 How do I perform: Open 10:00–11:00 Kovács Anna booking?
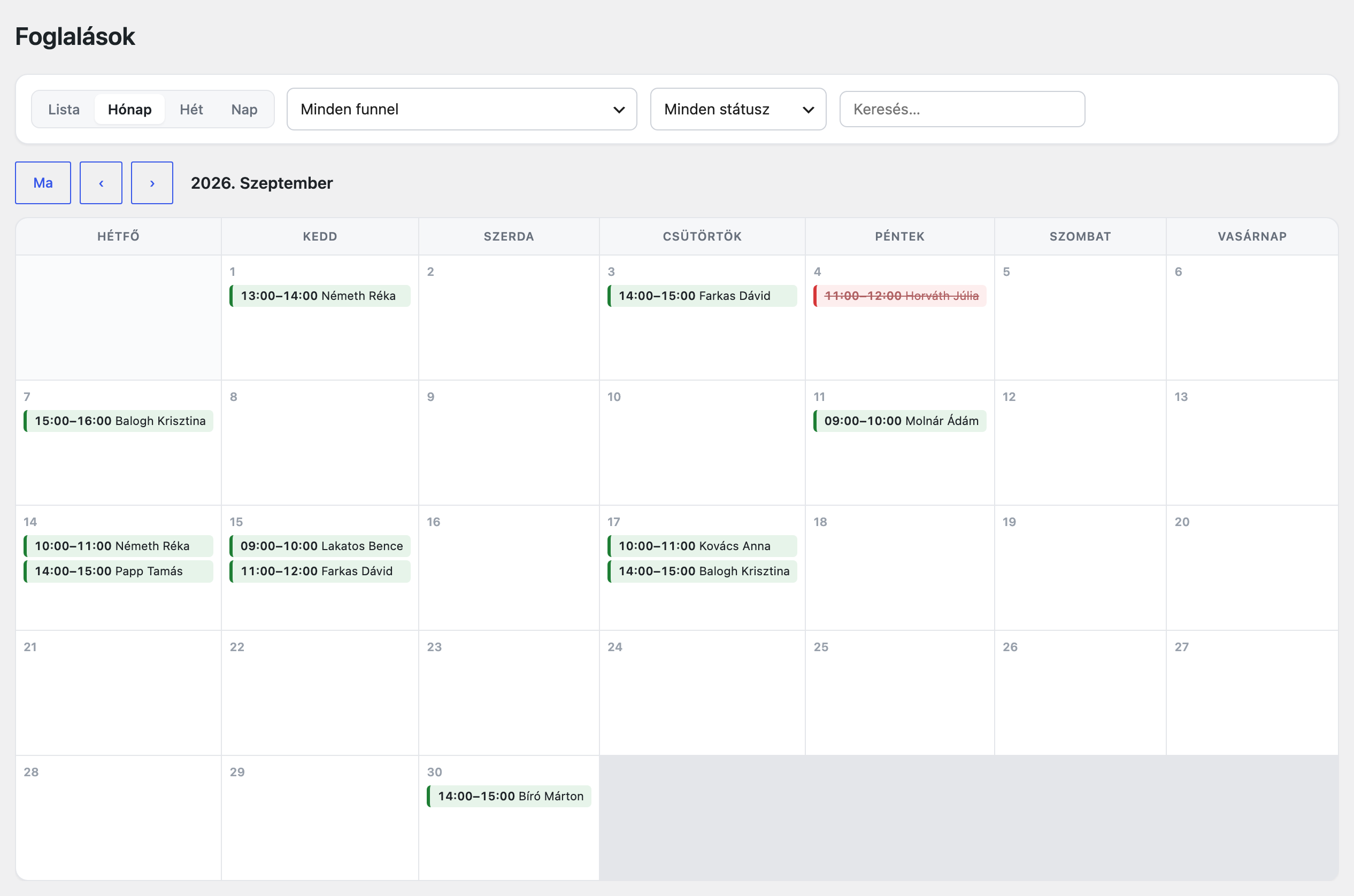point(702,546)
